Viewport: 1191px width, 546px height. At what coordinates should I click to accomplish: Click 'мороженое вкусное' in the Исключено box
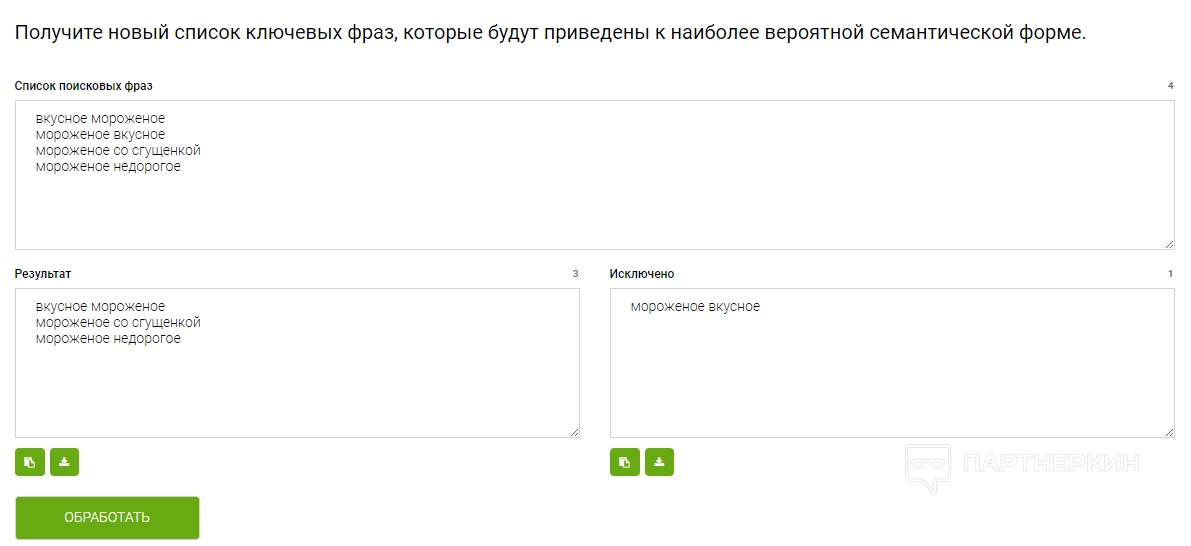(x=695, y=307)
